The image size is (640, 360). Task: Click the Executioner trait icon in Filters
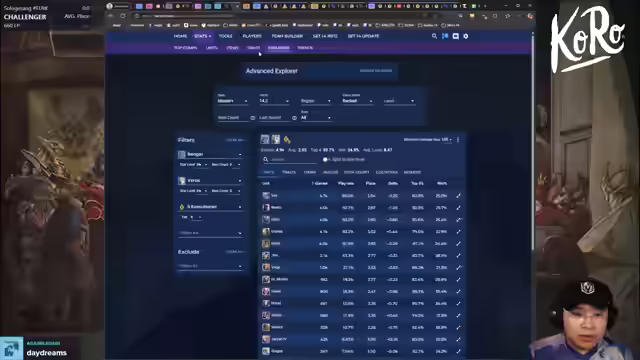[182, 207]
